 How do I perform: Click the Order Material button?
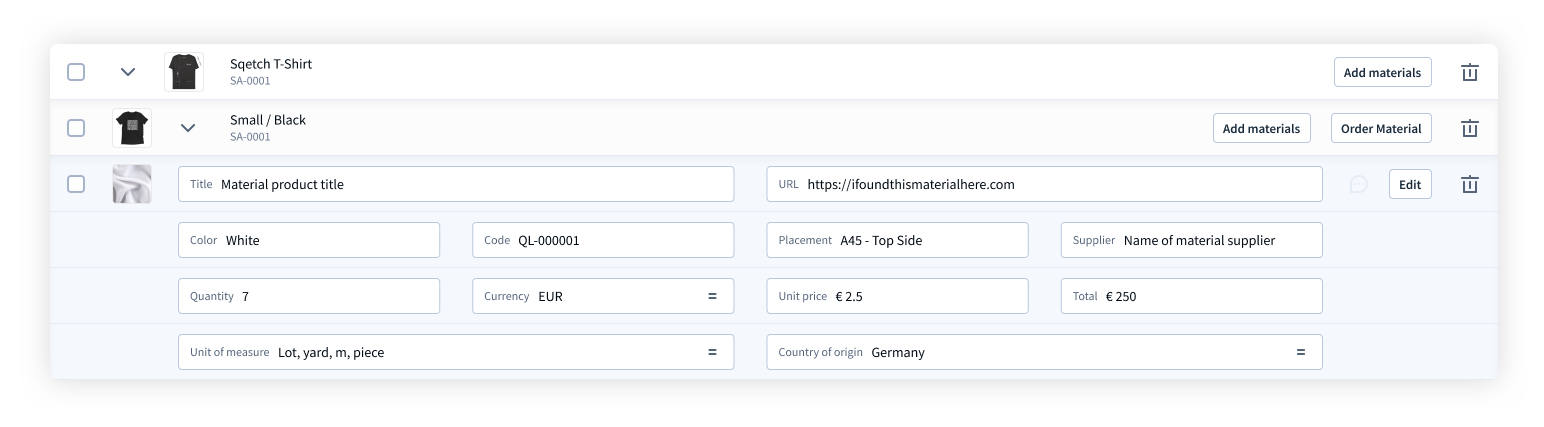(1381, 128)
